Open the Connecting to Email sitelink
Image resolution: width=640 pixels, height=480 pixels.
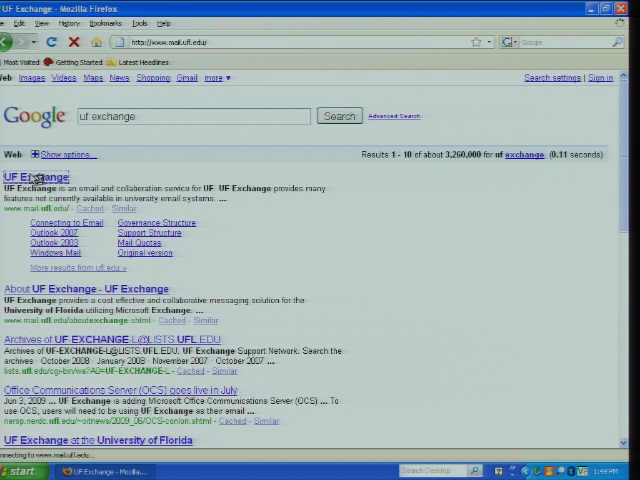pos(67,222)
